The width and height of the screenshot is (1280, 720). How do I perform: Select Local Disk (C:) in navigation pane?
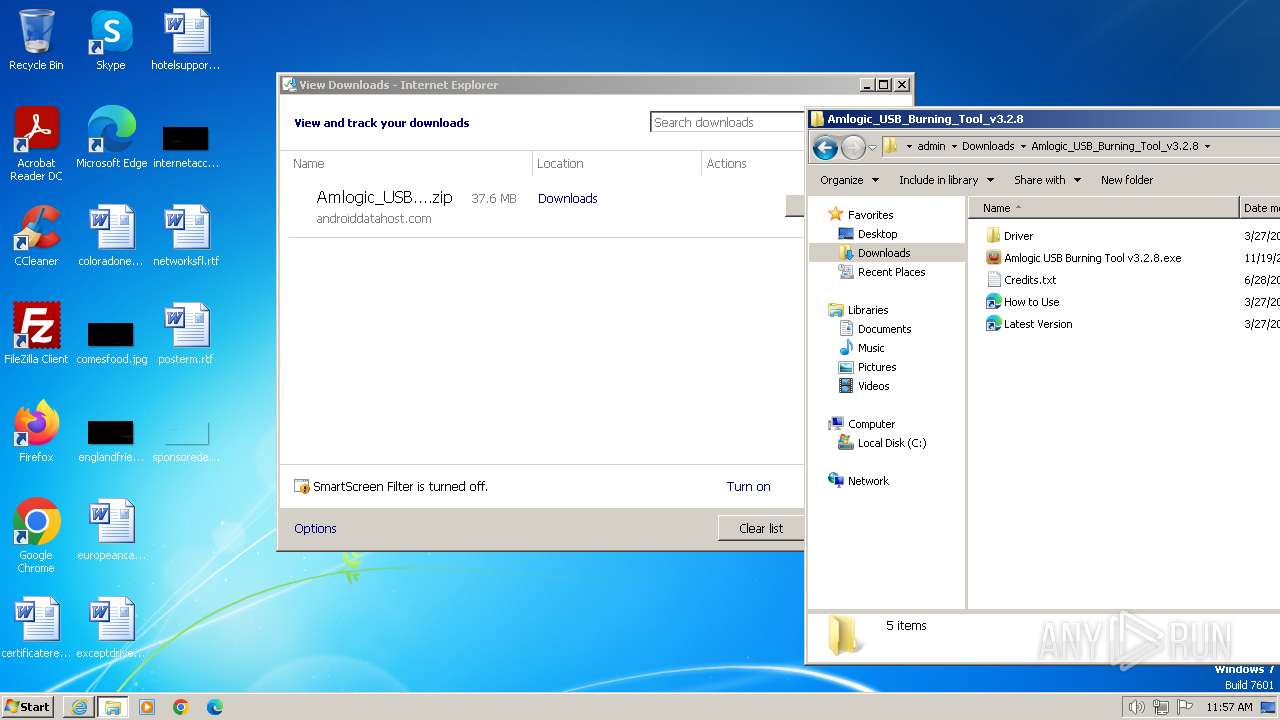890,443
